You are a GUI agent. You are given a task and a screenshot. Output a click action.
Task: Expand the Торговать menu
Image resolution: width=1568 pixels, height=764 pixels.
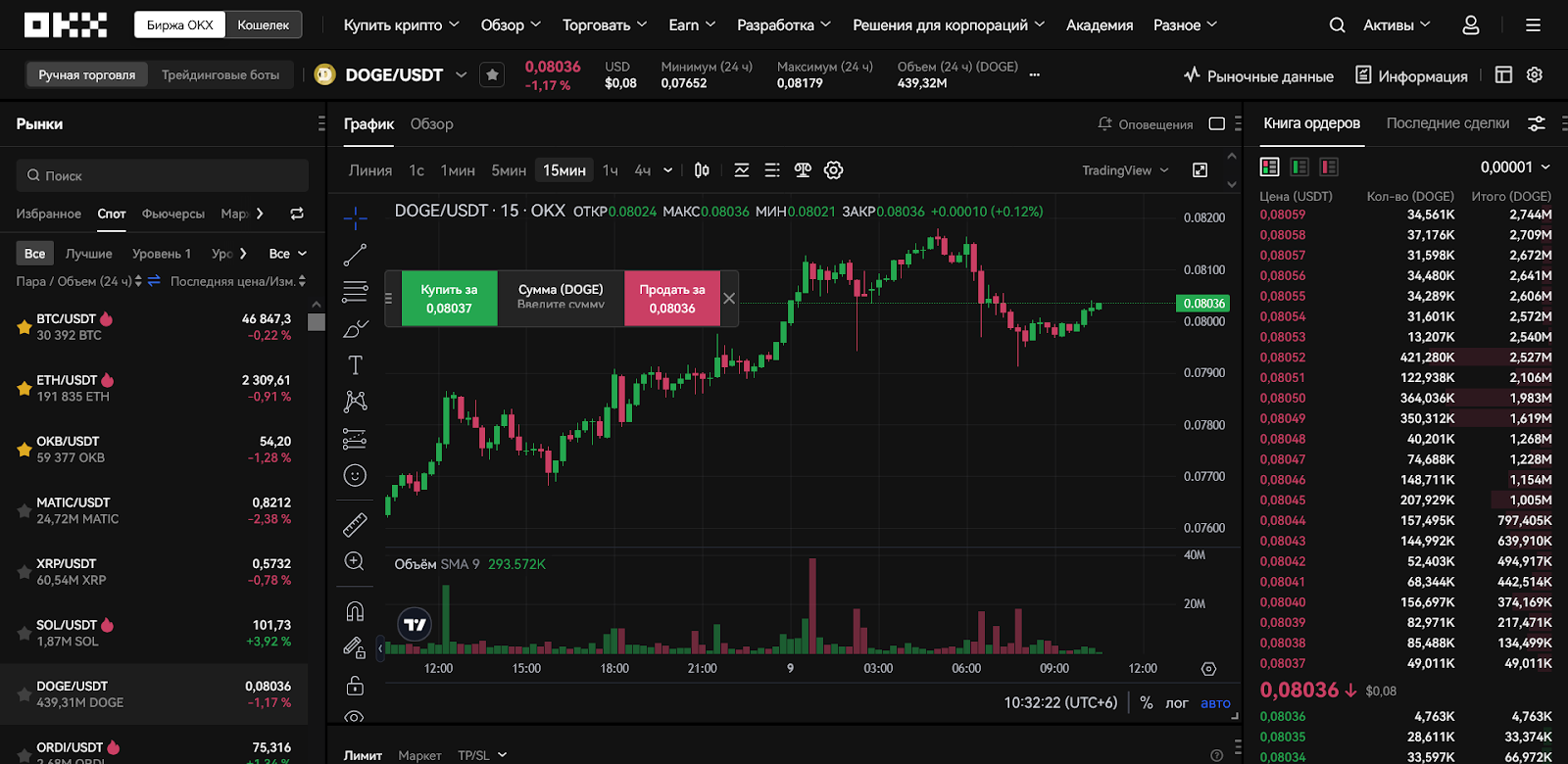(x=604, y=25)
